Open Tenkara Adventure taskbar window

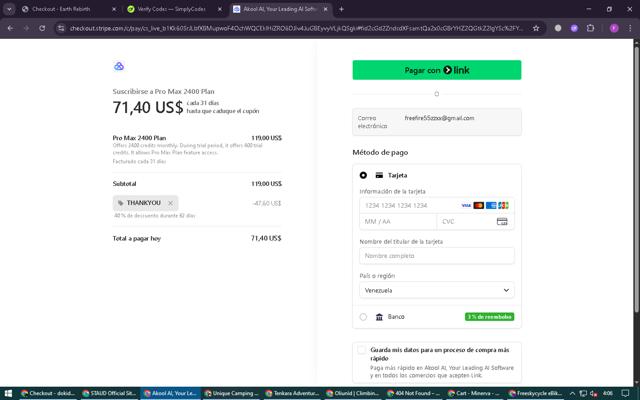pyautogui.click(x=292, y=393)
